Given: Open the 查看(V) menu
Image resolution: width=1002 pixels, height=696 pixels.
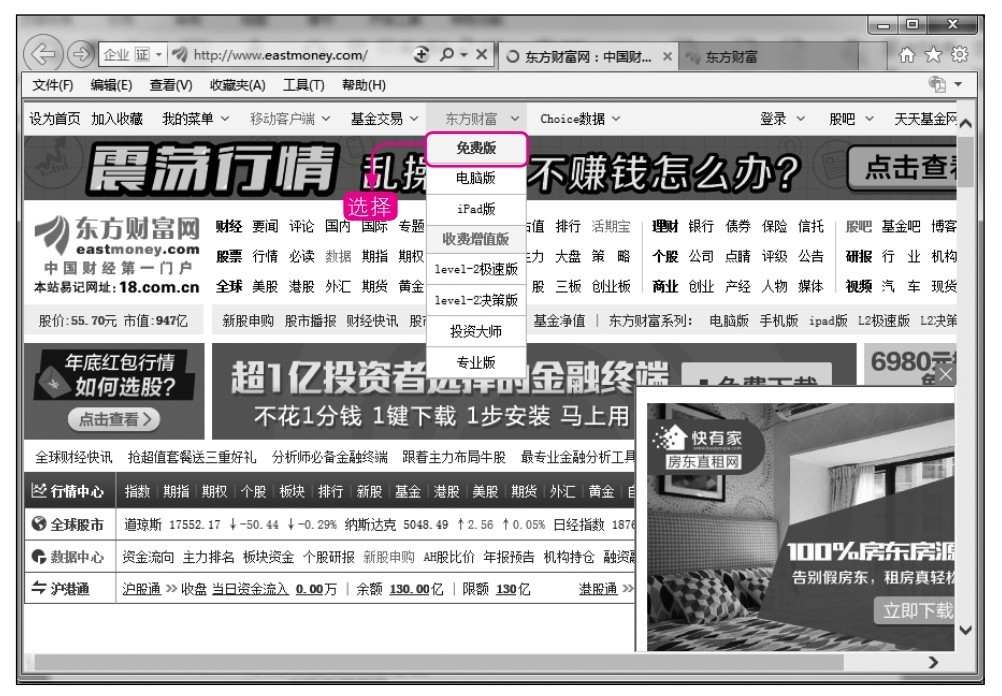Looking at the screenshot, I should point(171,85).
